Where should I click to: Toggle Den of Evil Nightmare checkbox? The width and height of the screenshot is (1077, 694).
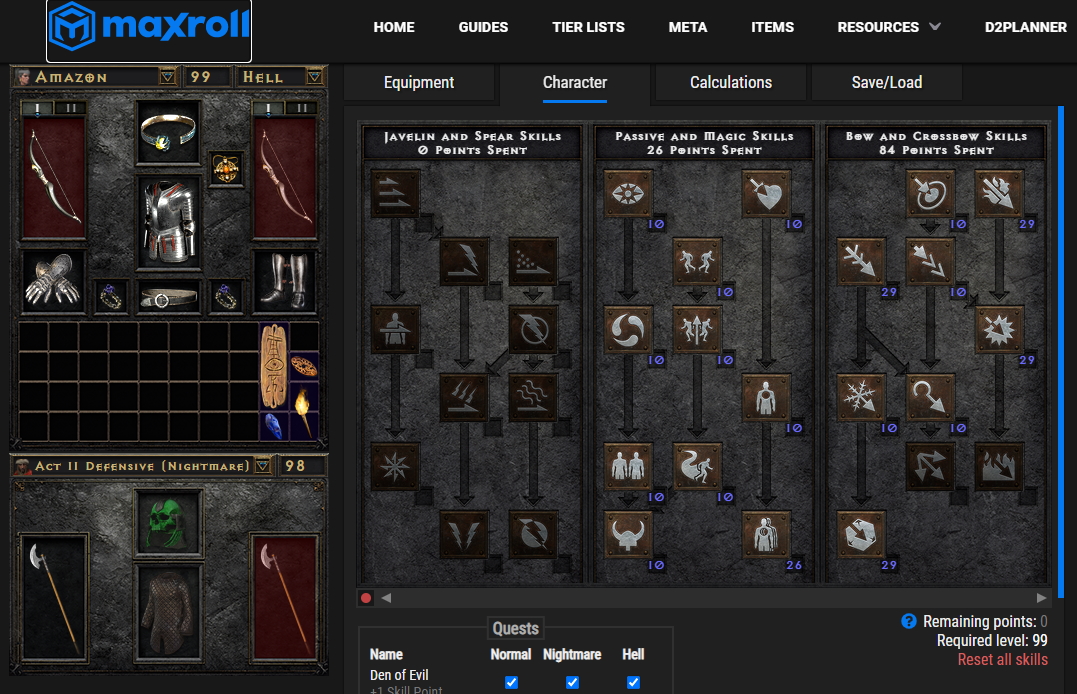click(x=572, y=682)
